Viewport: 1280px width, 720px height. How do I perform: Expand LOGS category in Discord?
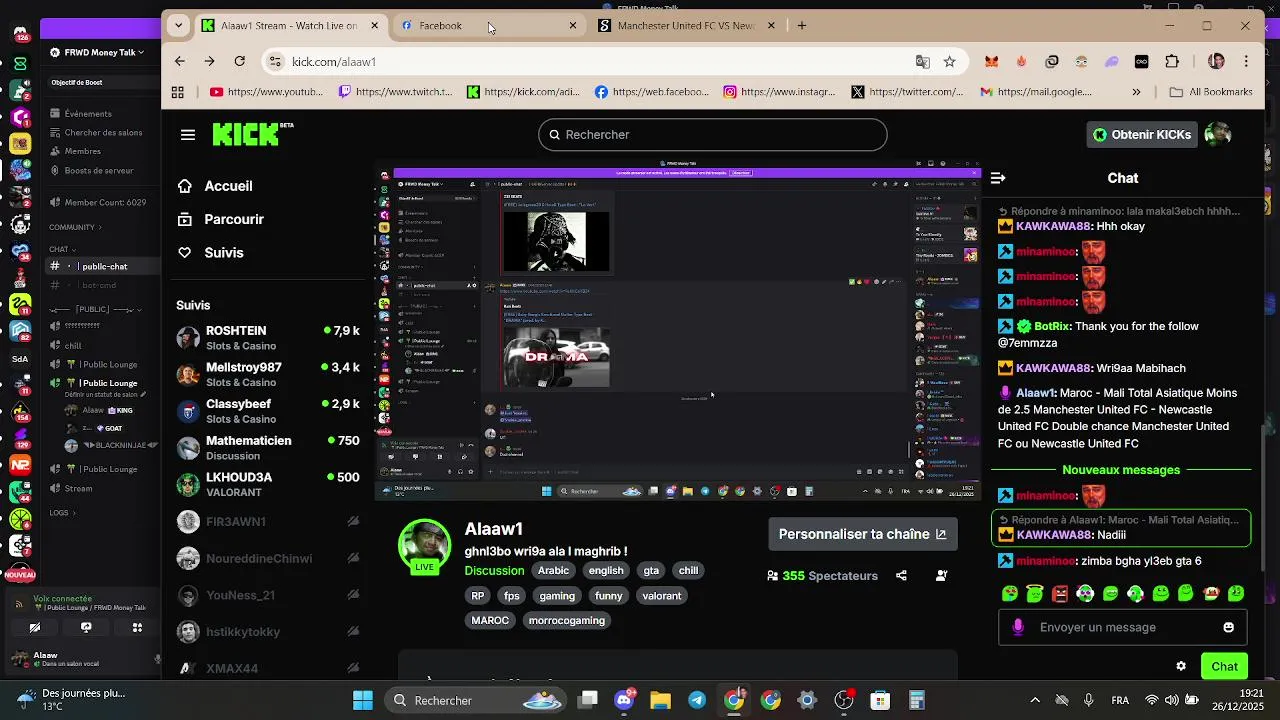[62, 513]
